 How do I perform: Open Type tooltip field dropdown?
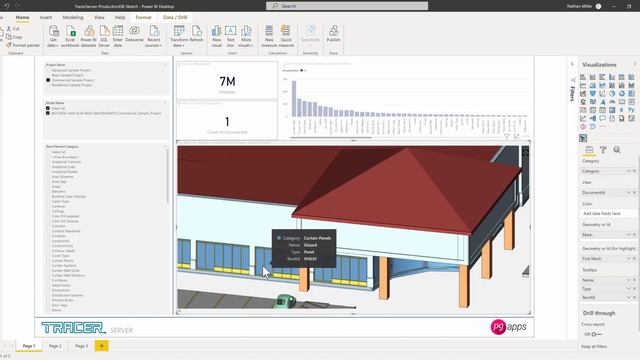[x=629, y=289]
